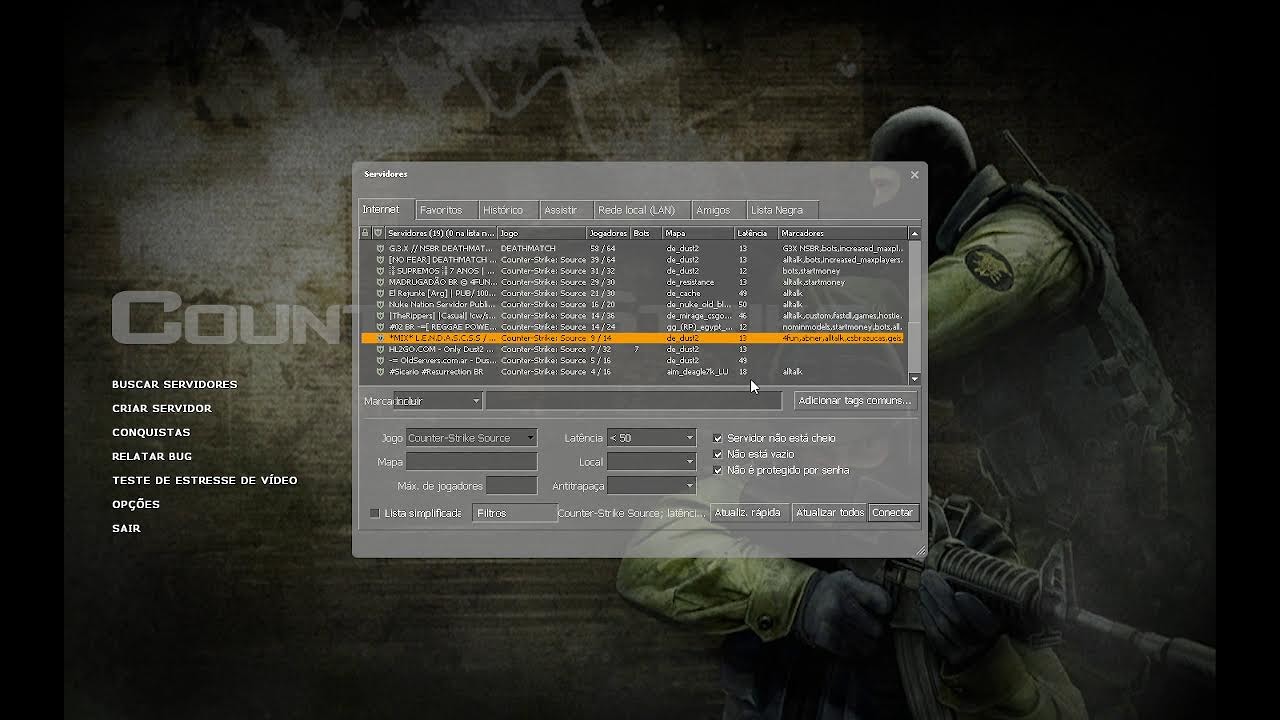Screen dimensions: 1280x720
Task: Toggle 'Não está vazio' checkbox
Action: coord(717,454)
